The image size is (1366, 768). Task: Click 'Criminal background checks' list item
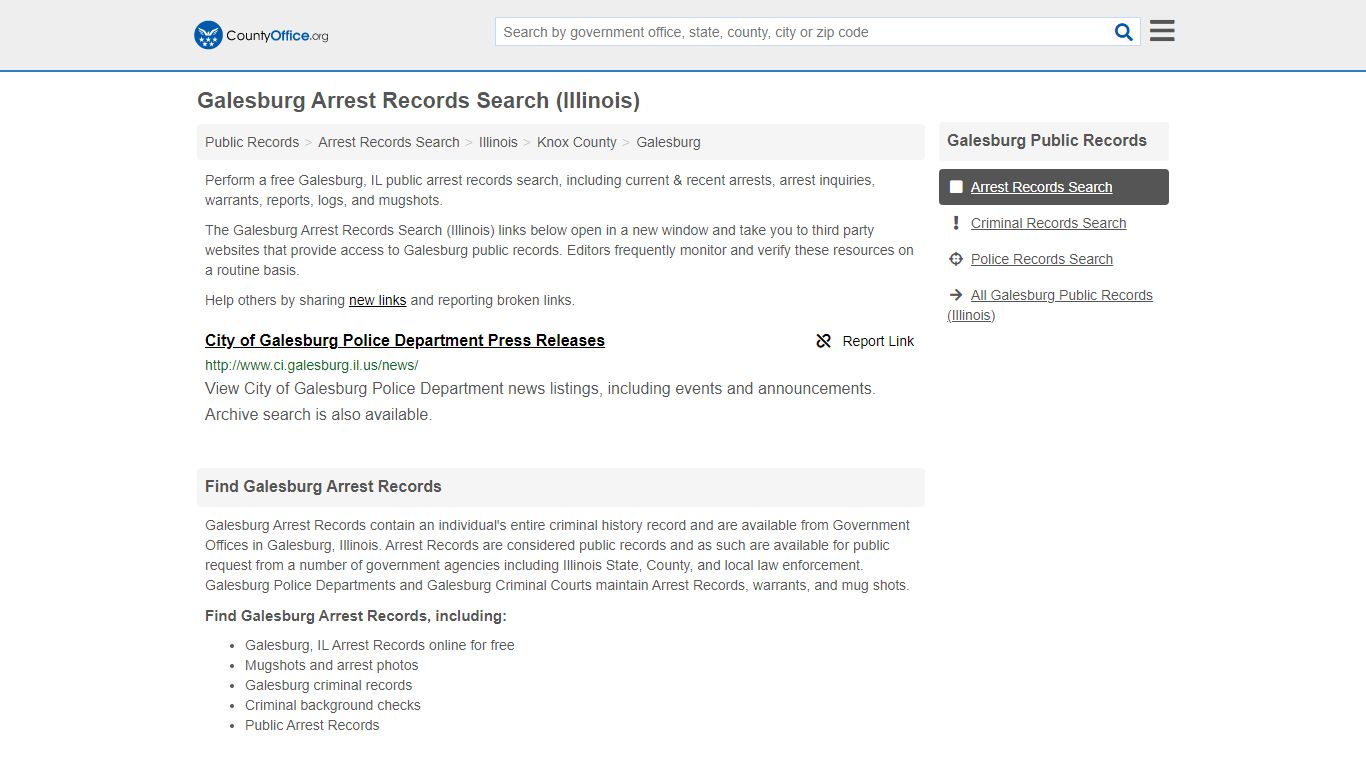333,705
